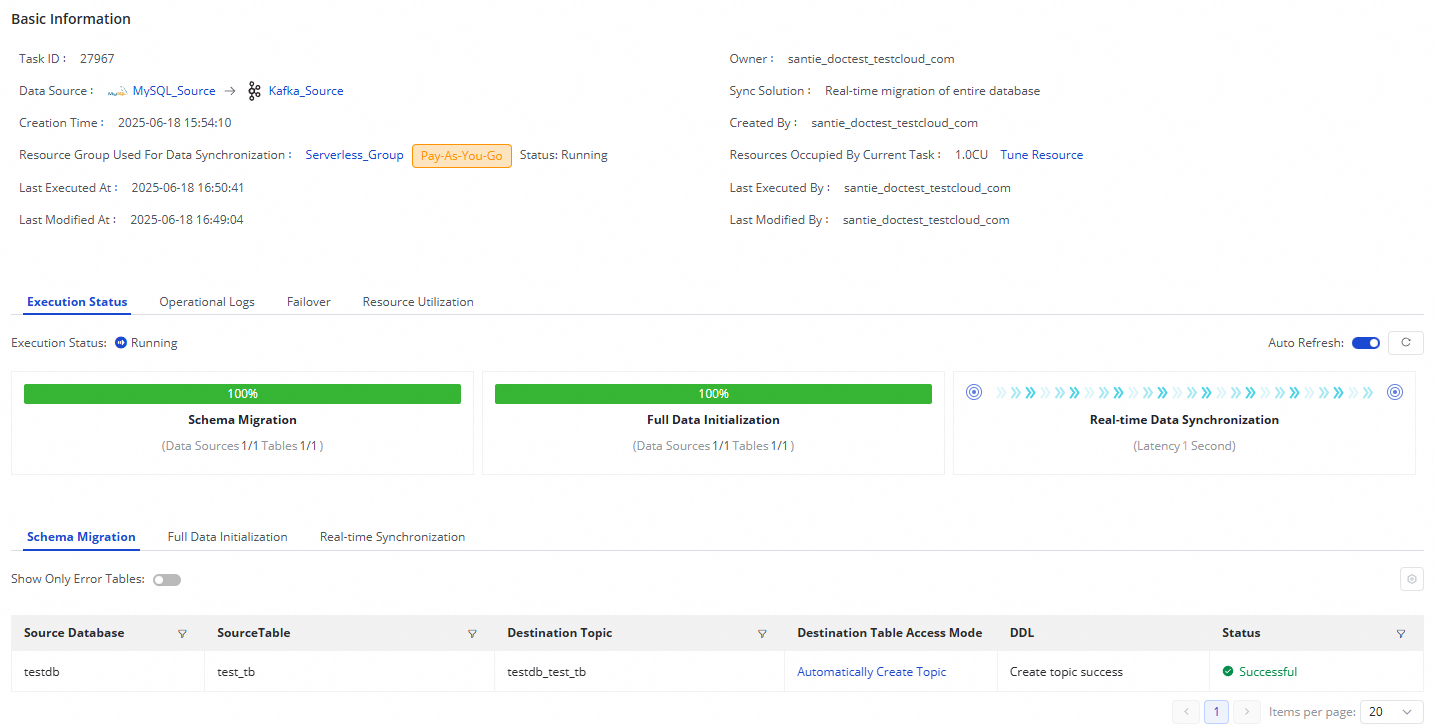1434x728 pixels.
Task: Click the Tune Resource link
Action: click(1042, 155)
